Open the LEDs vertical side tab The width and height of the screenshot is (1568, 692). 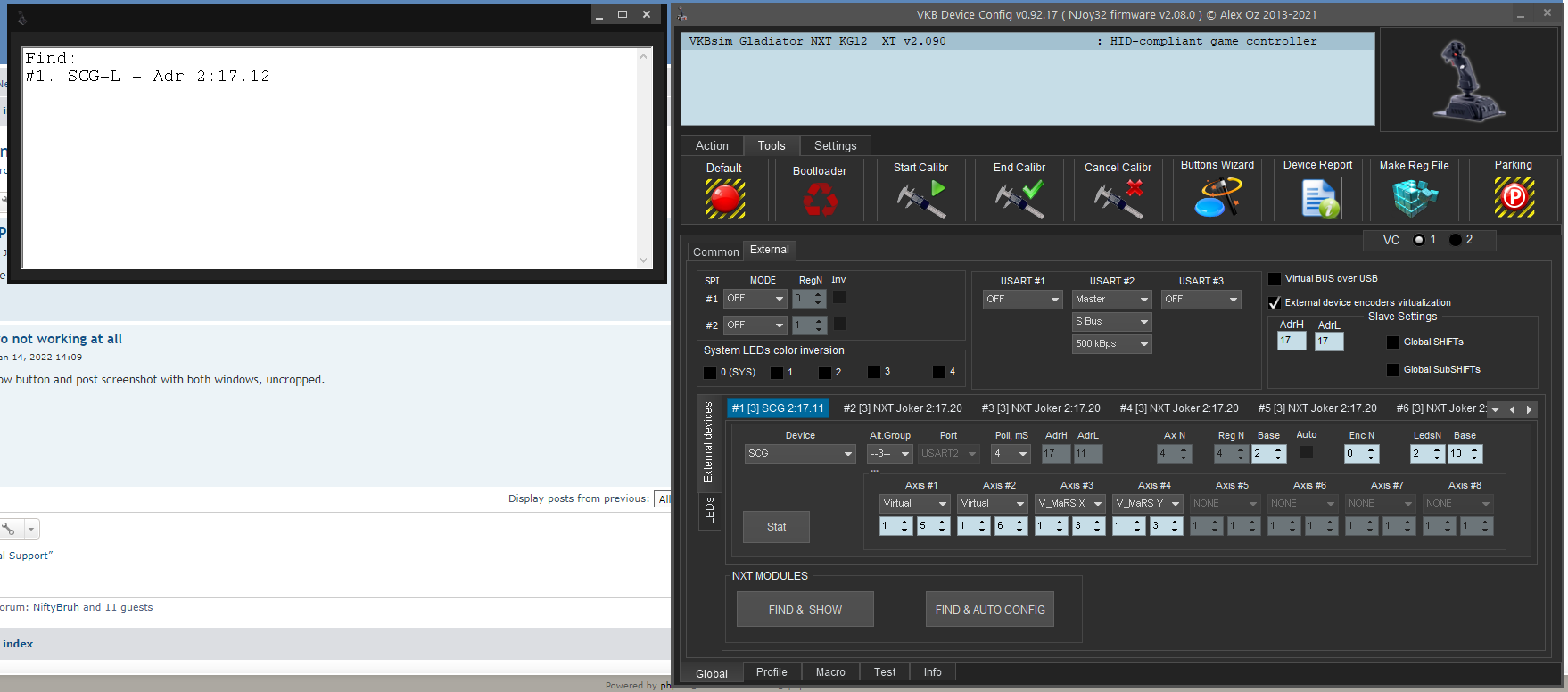tap(709, 511)
